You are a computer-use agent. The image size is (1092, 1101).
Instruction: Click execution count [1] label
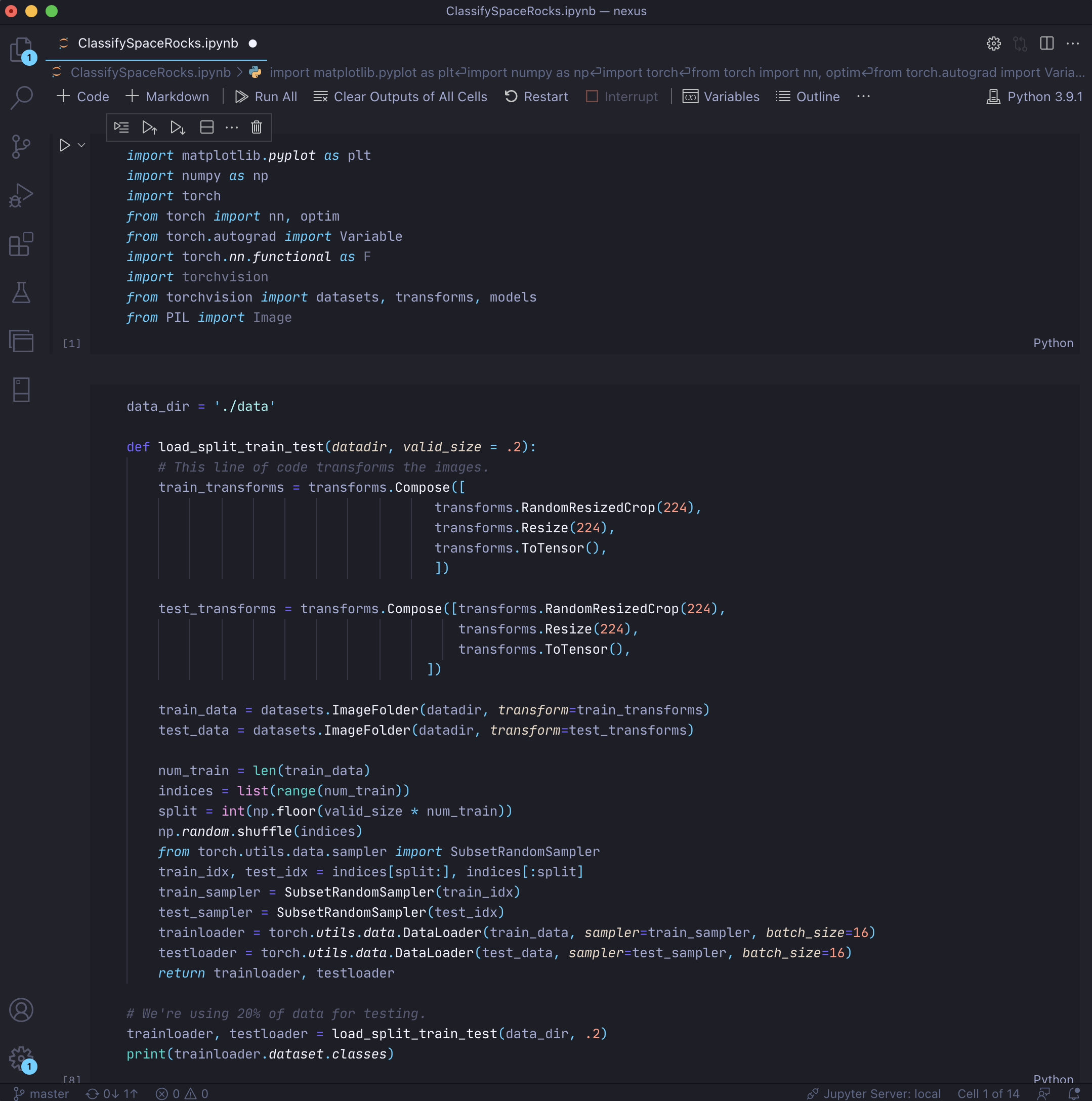pyautogui.click(x=72, y=343)
